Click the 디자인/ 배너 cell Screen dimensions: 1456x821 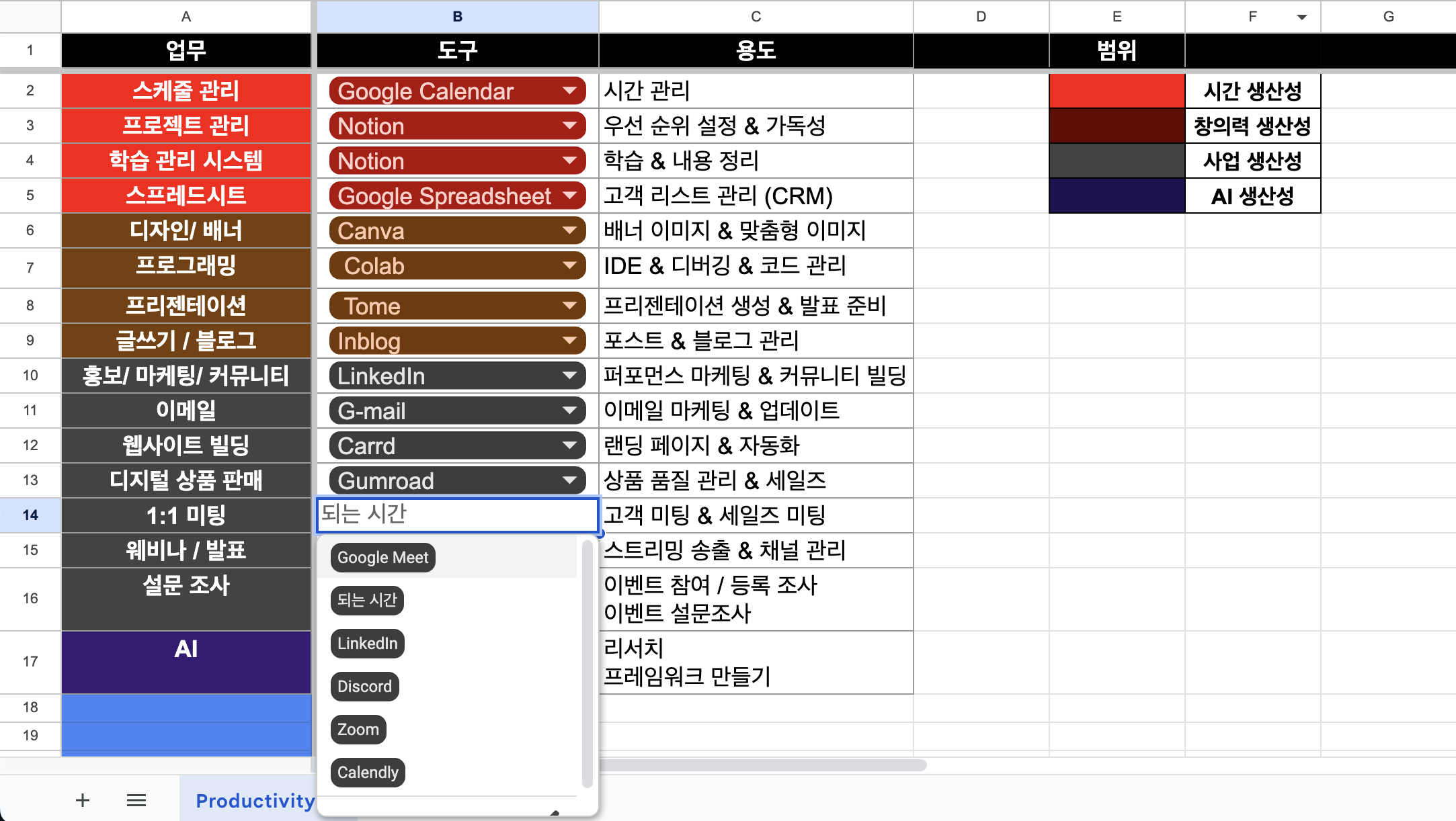(x=186, y=230)
